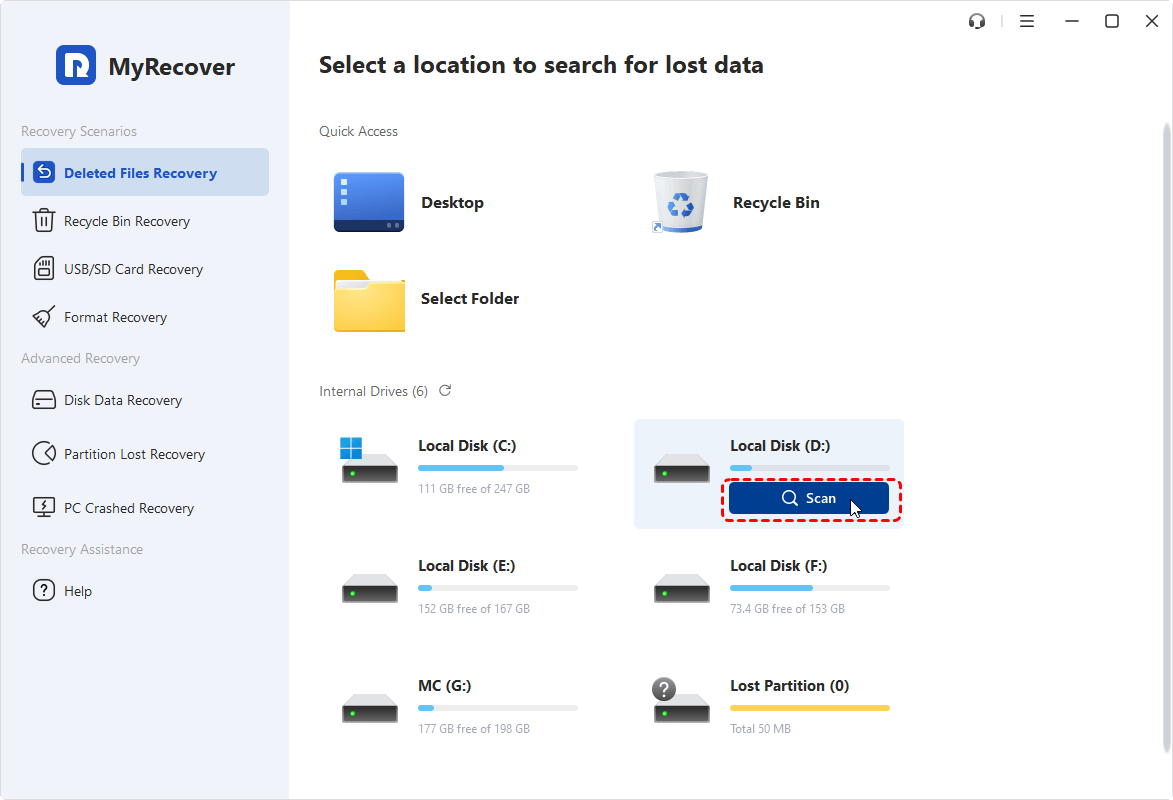The height and width of the screenshot is (800, 1173).
Task: Click the Recycle Bin label
Action: click(x=776, y=203)
